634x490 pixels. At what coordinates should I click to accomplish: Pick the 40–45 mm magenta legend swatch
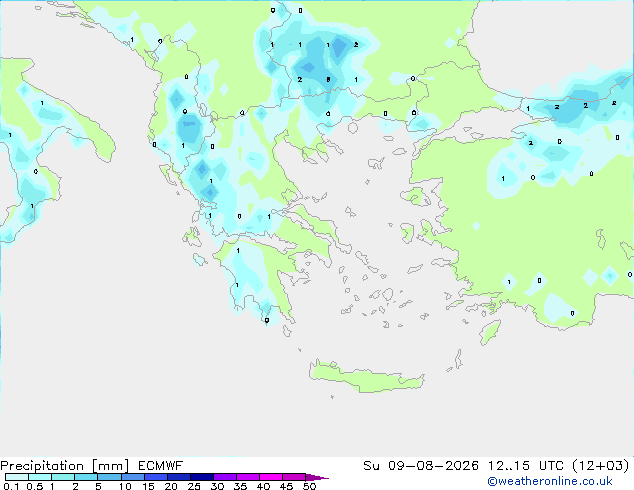271,477
